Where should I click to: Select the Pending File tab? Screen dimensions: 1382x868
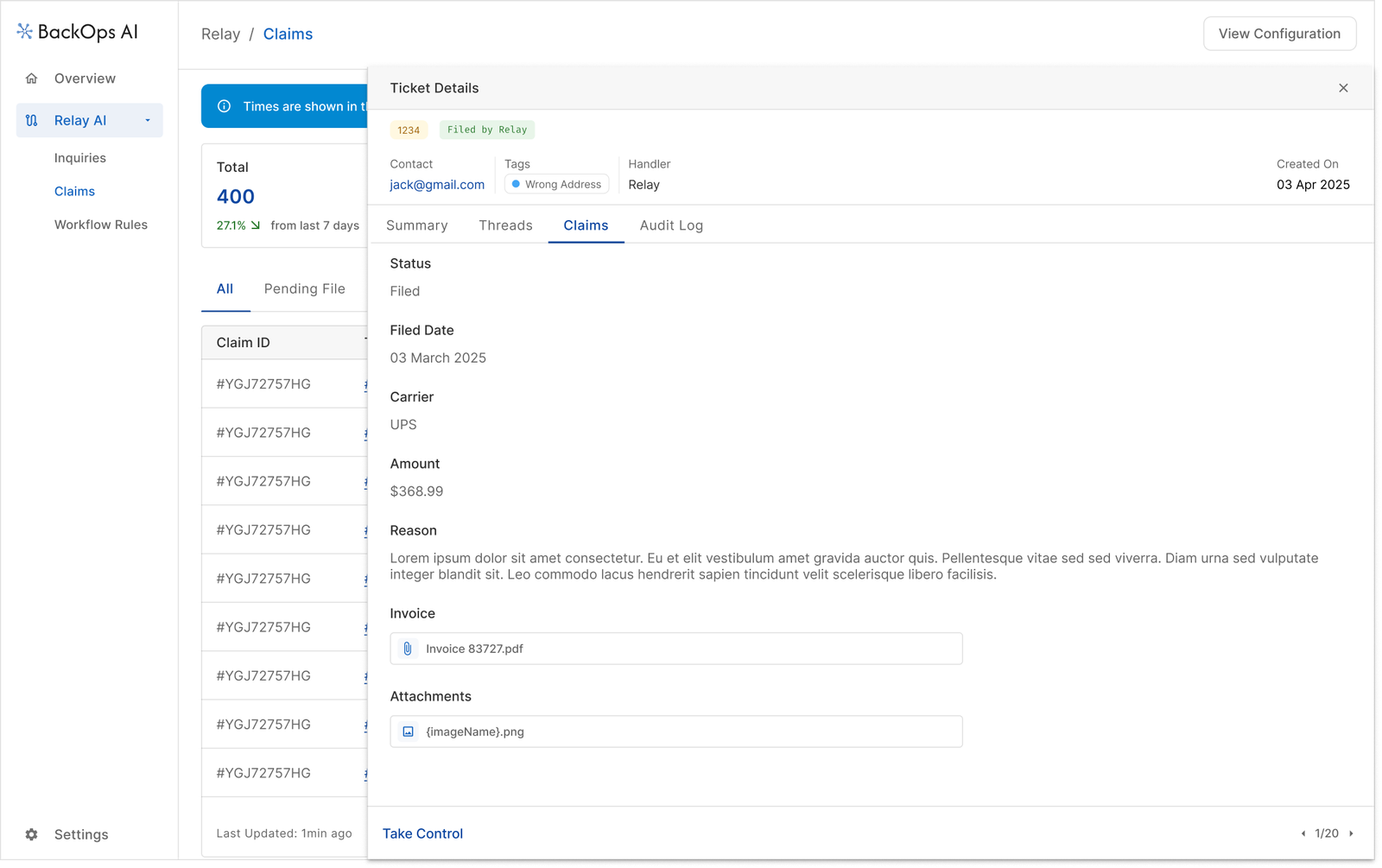click(x=304, y=289)
